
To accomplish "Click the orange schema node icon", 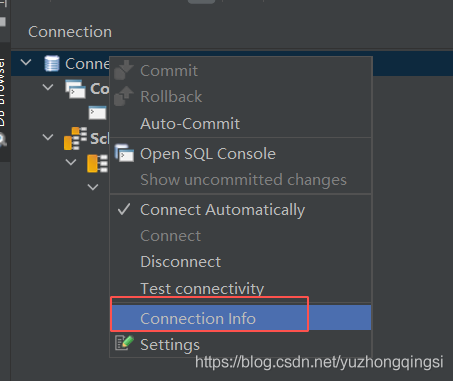I will pyautogui.click(x=97, y=163).
